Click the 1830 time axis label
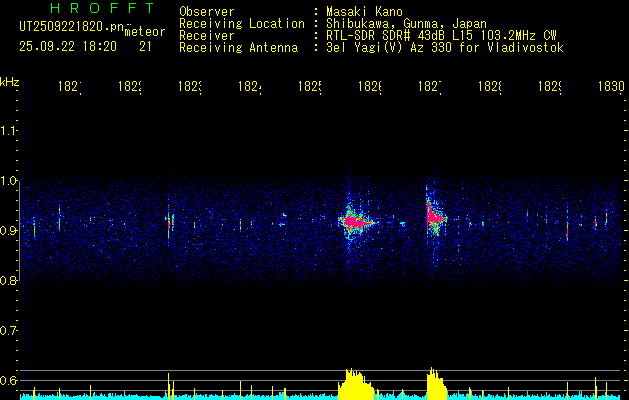The height and width of the screenshot is (400, 629). click(611, 86)
